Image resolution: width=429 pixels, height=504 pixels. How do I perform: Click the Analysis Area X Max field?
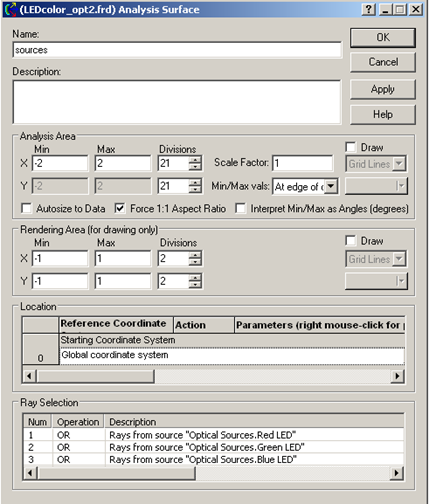123,163
